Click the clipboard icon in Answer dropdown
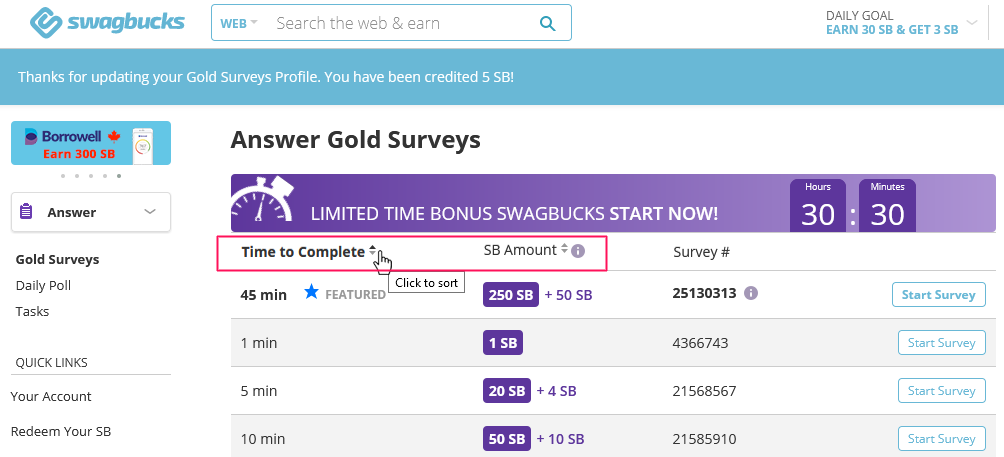This screenshot has height=457, width=1004. (x=26, y=212)
